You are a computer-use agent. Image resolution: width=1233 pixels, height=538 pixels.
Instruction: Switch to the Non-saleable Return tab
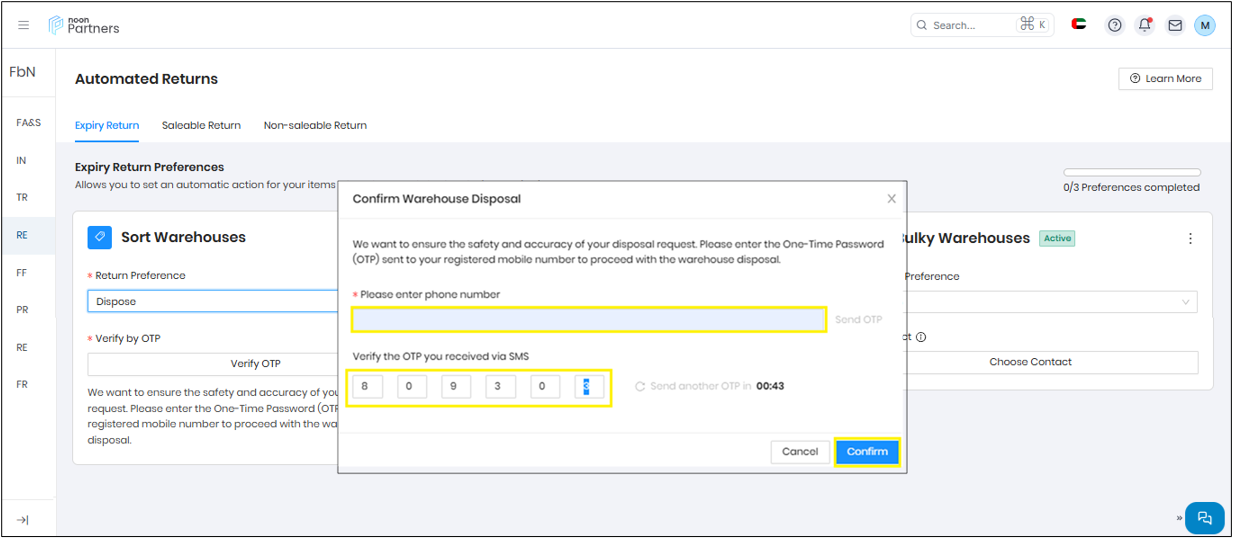pos(315,126)
